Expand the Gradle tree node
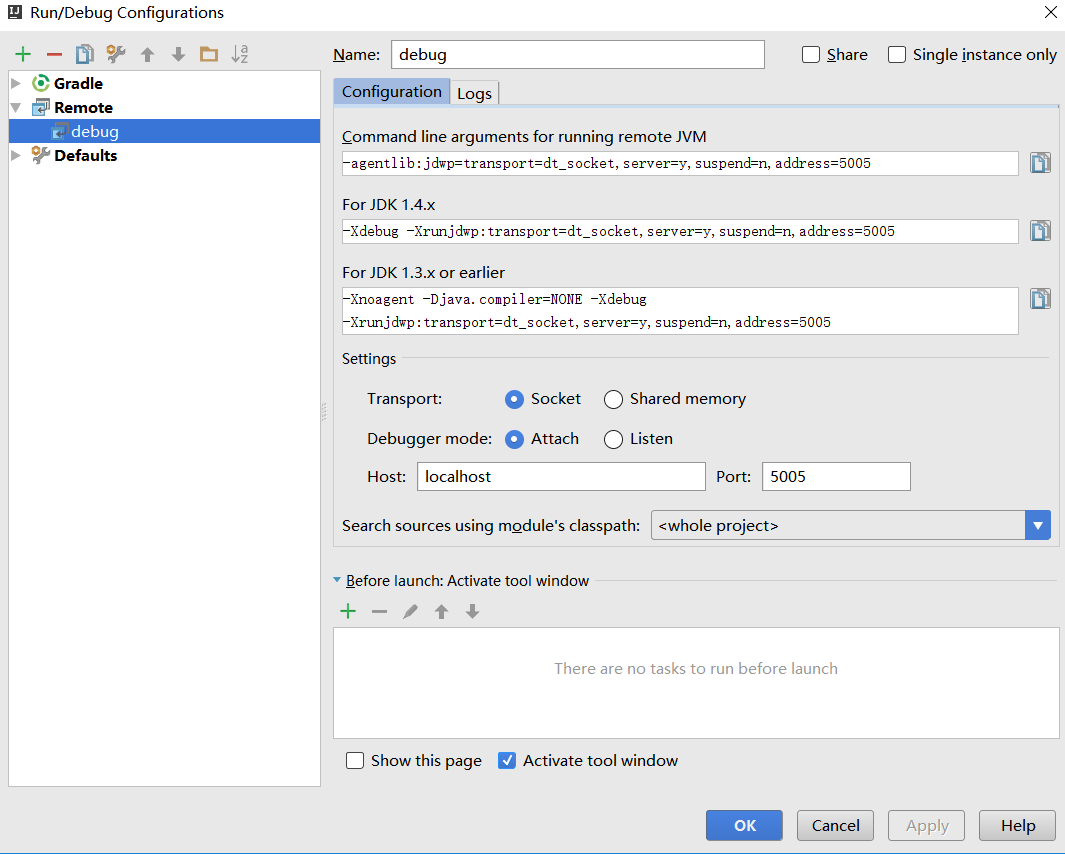Screen dimensions: 1065x854 [15, 83]
